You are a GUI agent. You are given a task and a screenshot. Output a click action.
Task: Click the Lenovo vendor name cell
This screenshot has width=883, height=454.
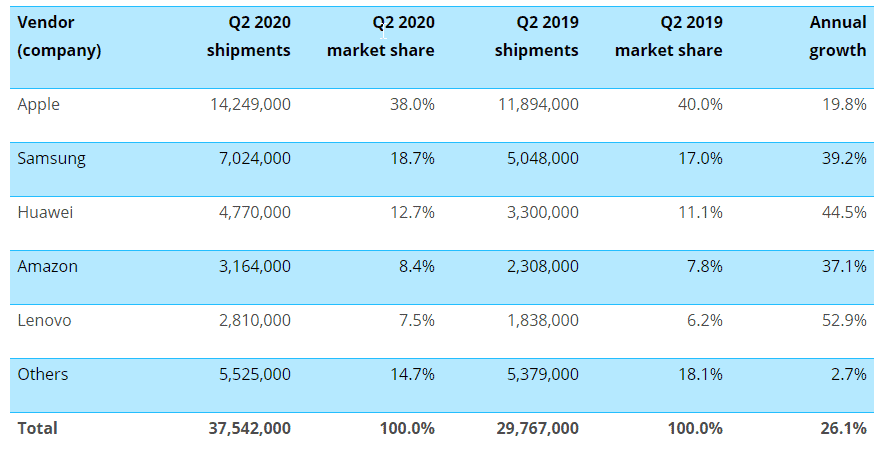[x=44, y=320]
